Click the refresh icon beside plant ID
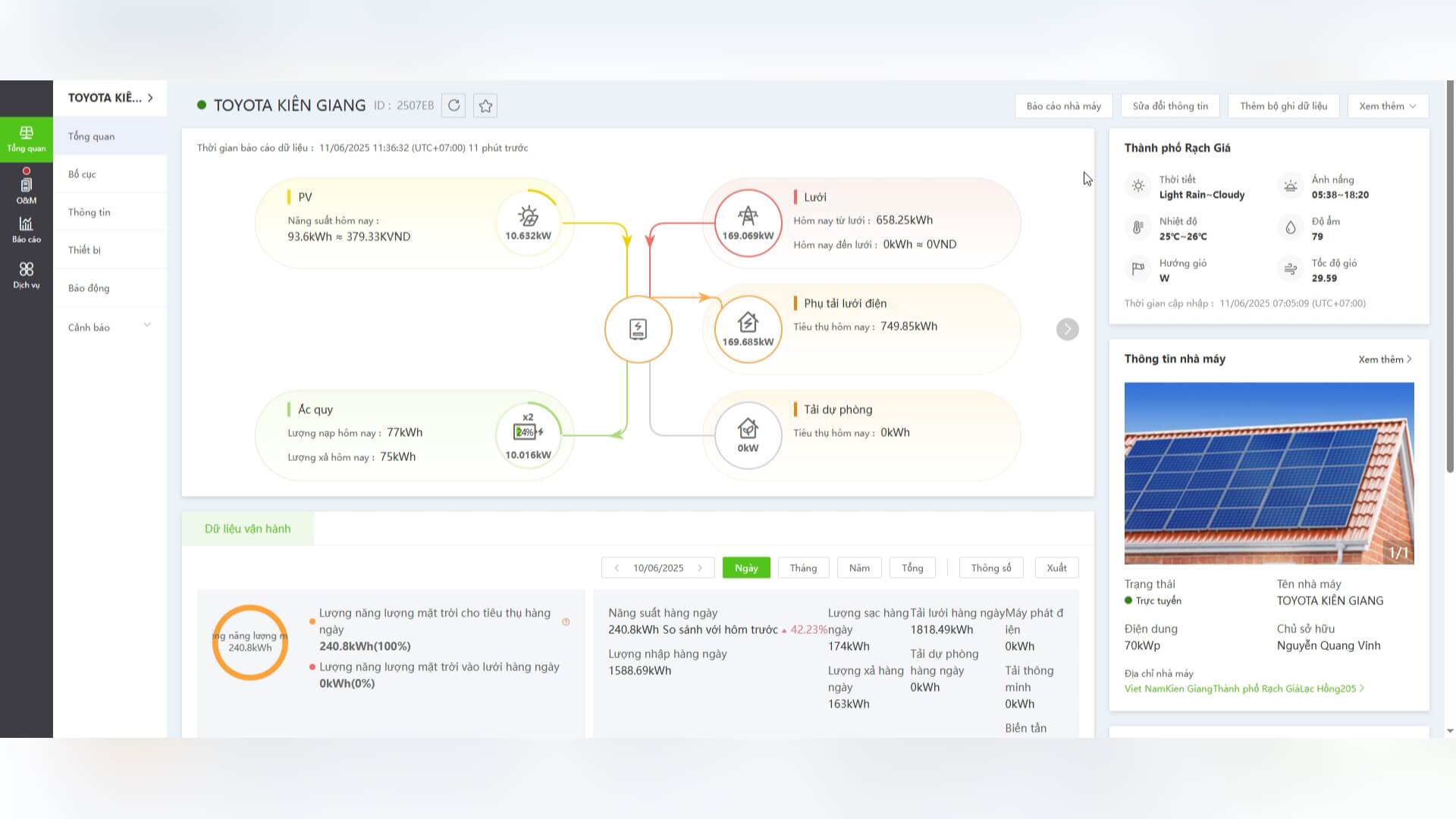The width and height of the screenshot is (1456, 819). click(453, 105)
